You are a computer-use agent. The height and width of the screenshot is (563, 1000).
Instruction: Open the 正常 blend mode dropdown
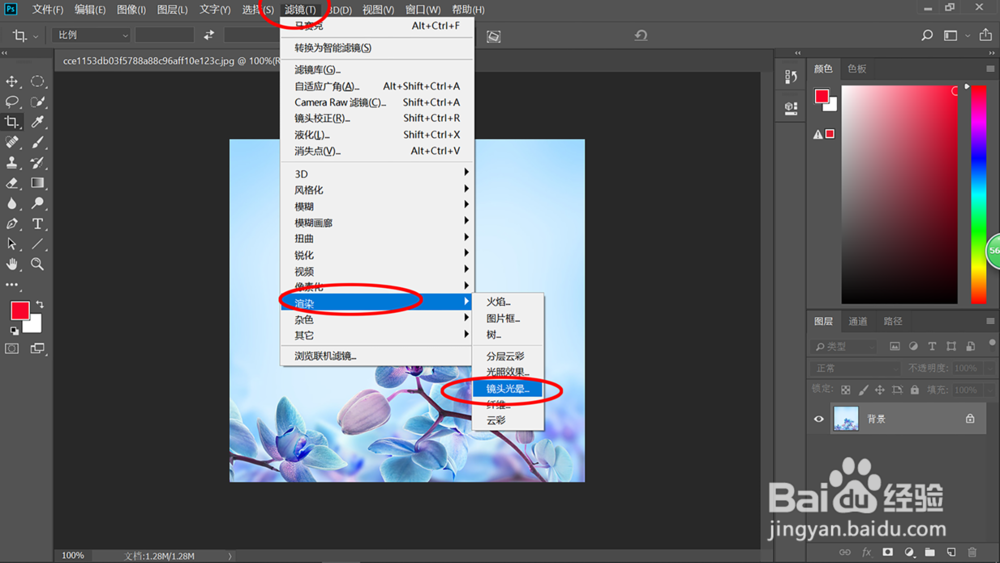click(x=856, y=369)
